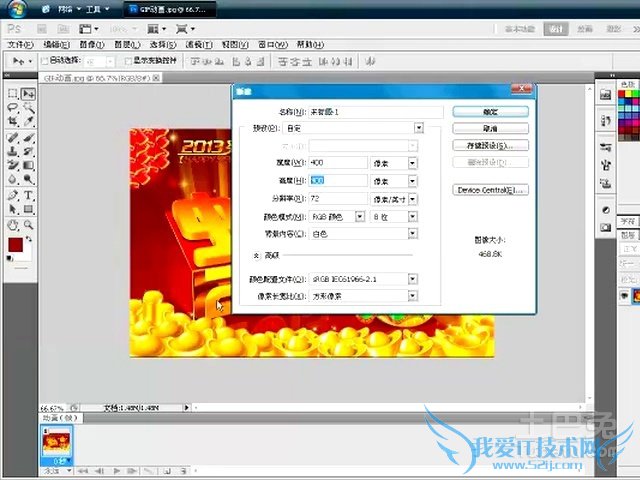Select the Dodge tool
Screen dimensions: 640x480
click(x=28, y=179)
